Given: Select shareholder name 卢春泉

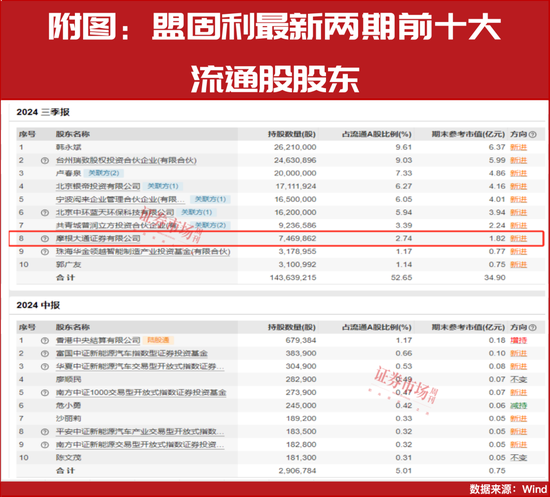Looking at the screenshot, I should click(x=68, y=173).
